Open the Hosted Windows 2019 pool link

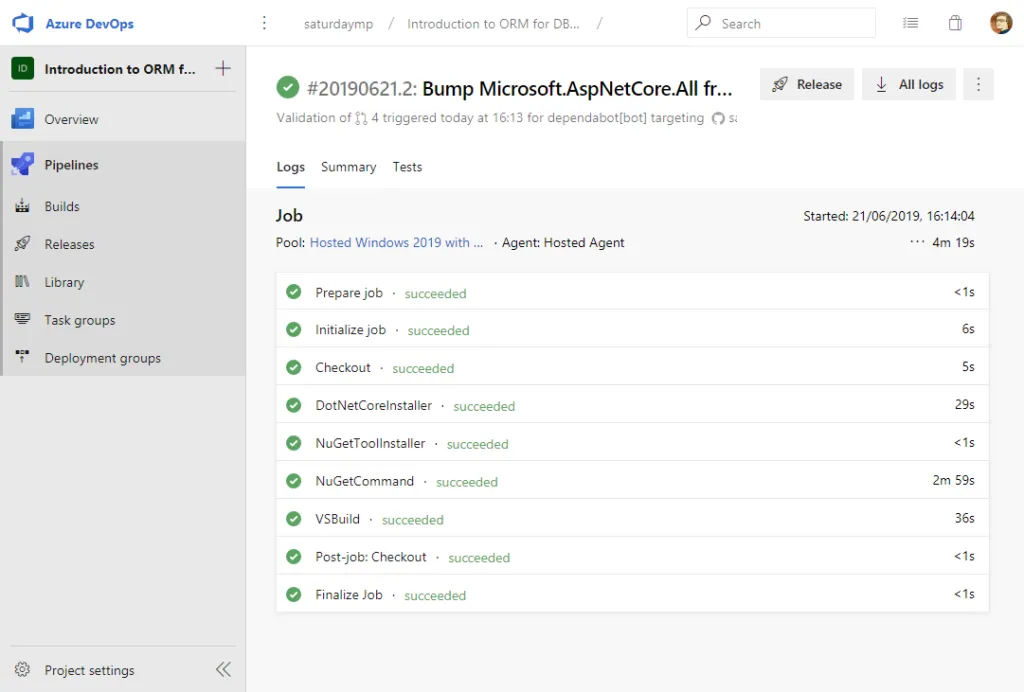(x=396, y=242)
